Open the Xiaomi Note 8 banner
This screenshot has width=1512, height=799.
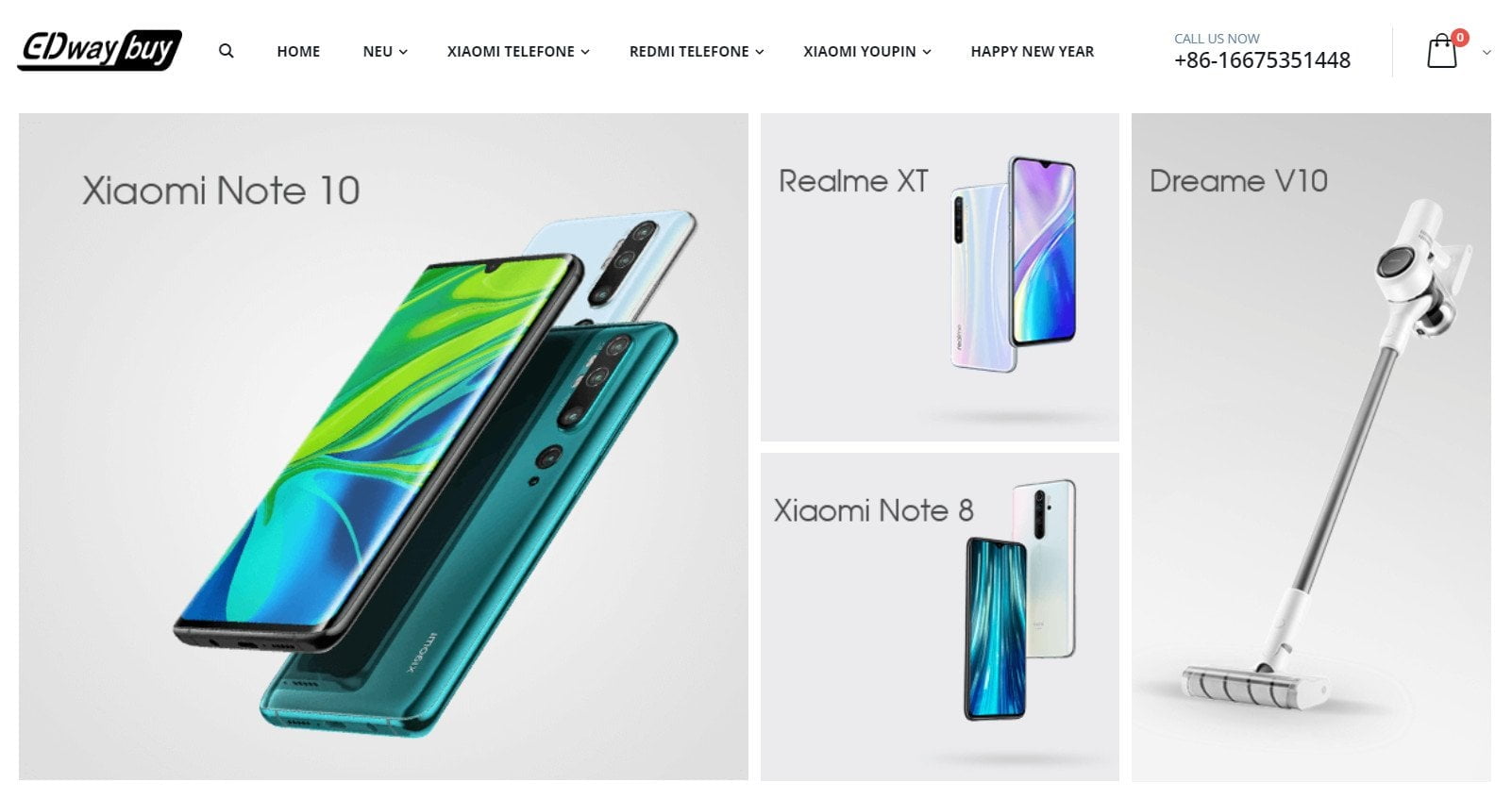[x=940, y=617]
